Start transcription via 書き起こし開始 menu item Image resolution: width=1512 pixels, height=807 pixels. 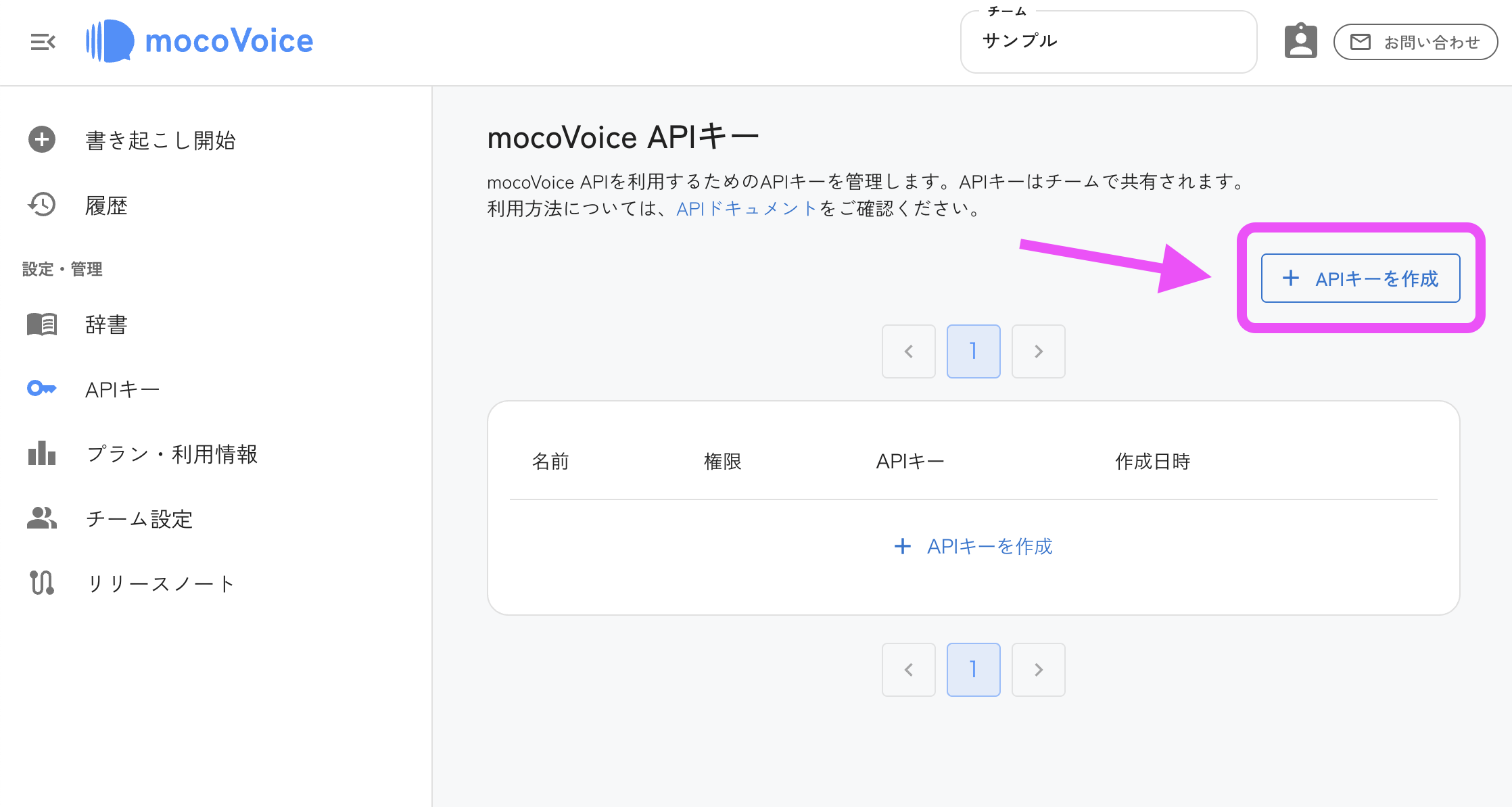160,140
